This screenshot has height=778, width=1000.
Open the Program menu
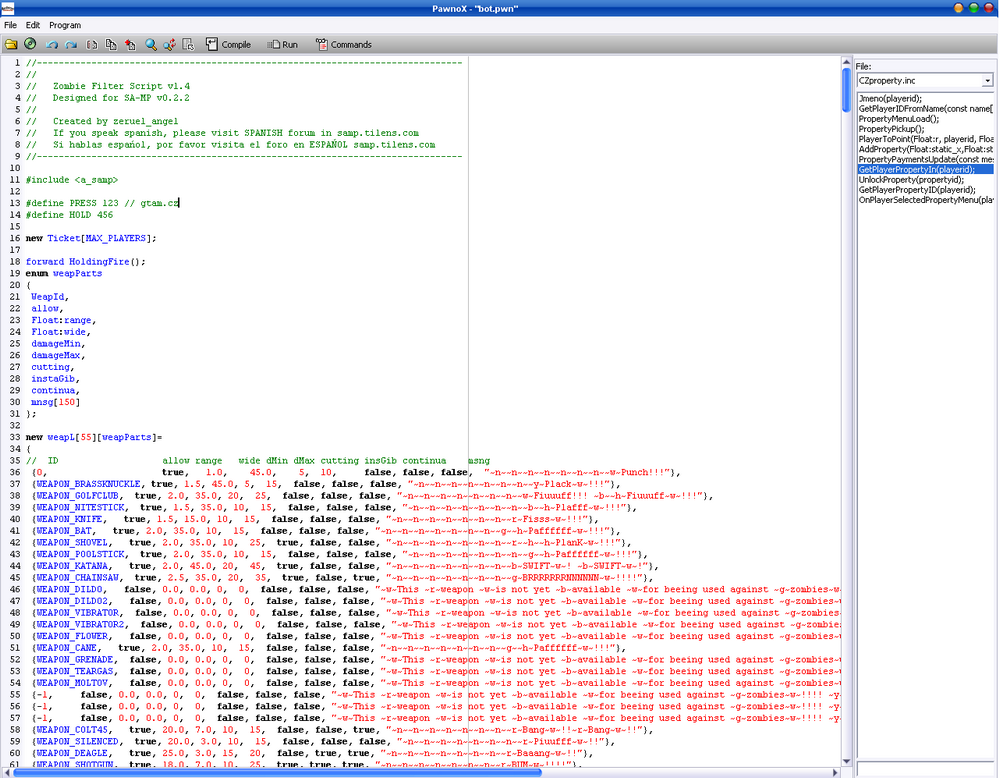[x=65, y=25]
